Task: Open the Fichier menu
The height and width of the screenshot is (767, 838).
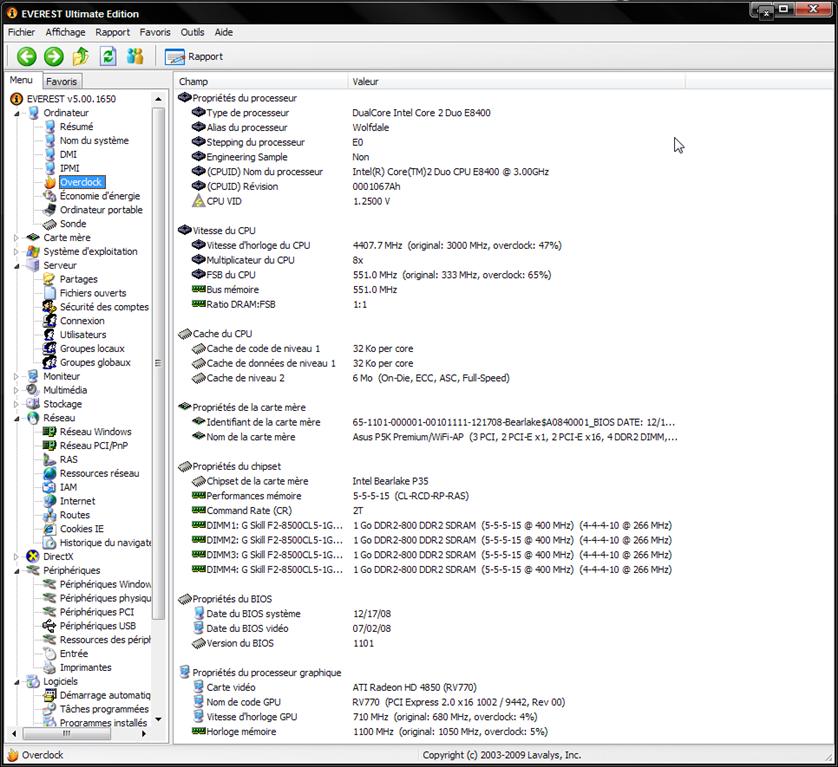Action: point(21,32)
